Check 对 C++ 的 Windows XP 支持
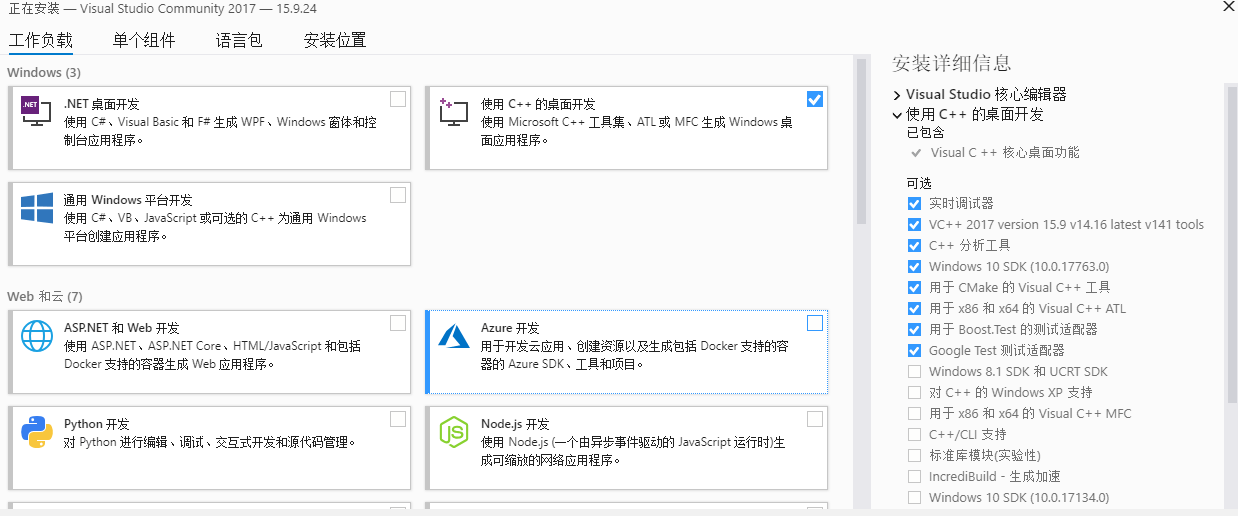The height and width of the screenshot is (516, 1238). 914,392
